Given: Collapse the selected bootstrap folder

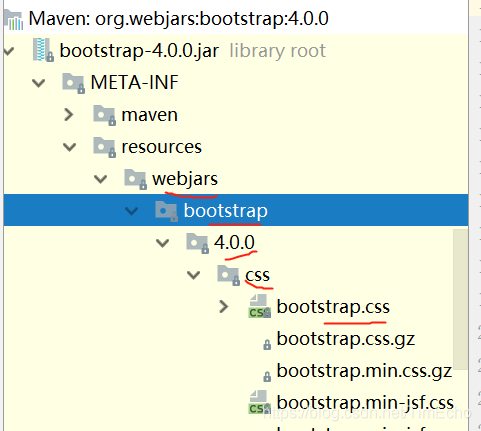Looking at the screenshot, I should tap(132, 211).
